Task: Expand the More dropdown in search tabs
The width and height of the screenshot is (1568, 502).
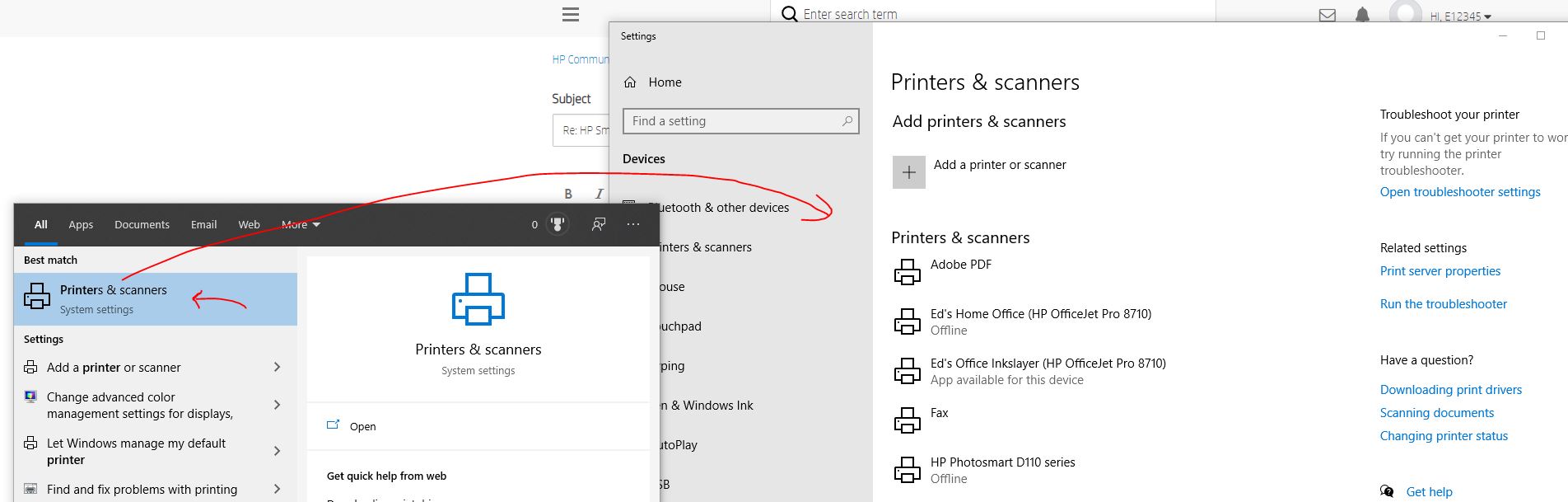Action: click(301, 224)
